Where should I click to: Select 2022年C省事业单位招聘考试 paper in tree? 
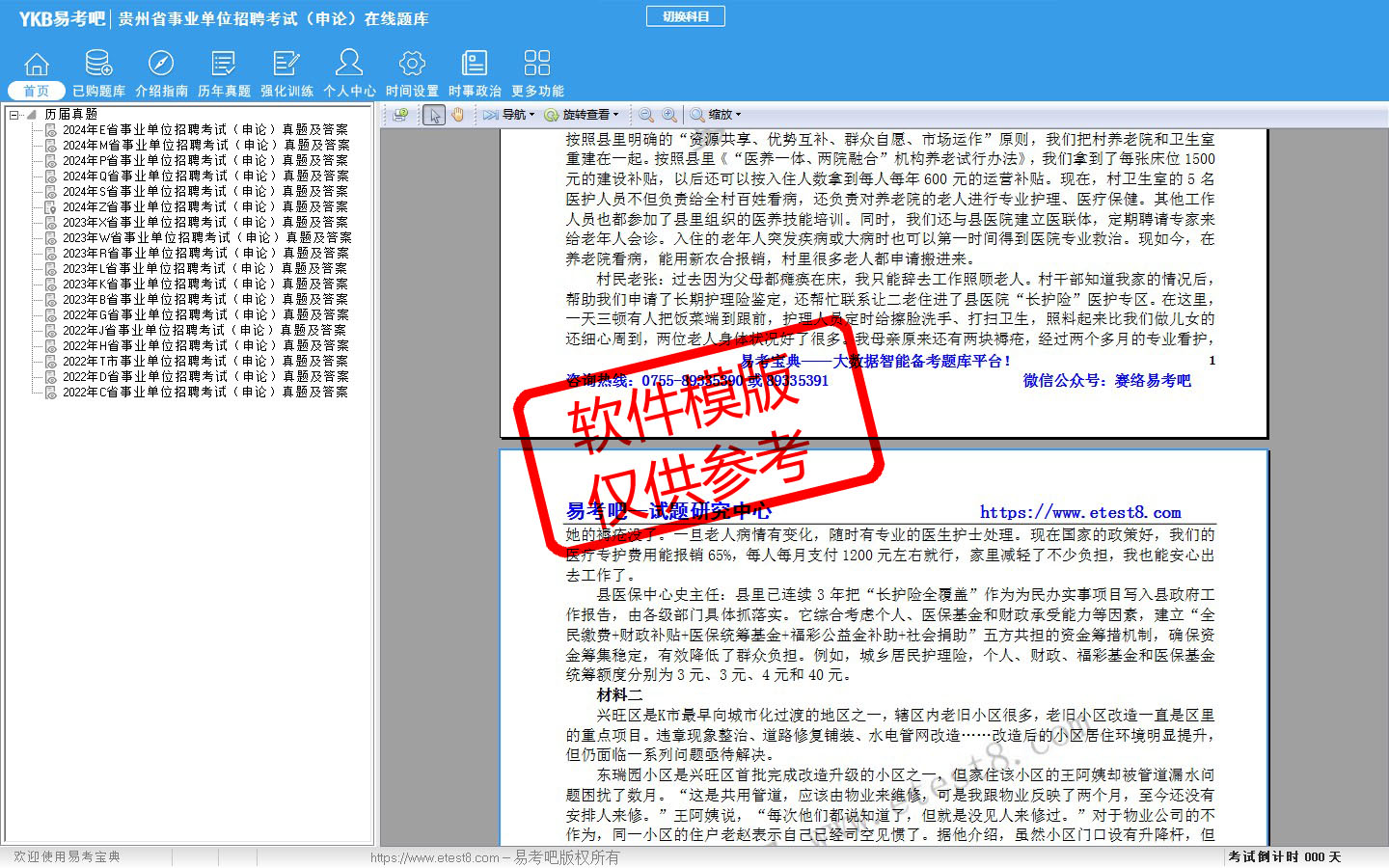204,393
